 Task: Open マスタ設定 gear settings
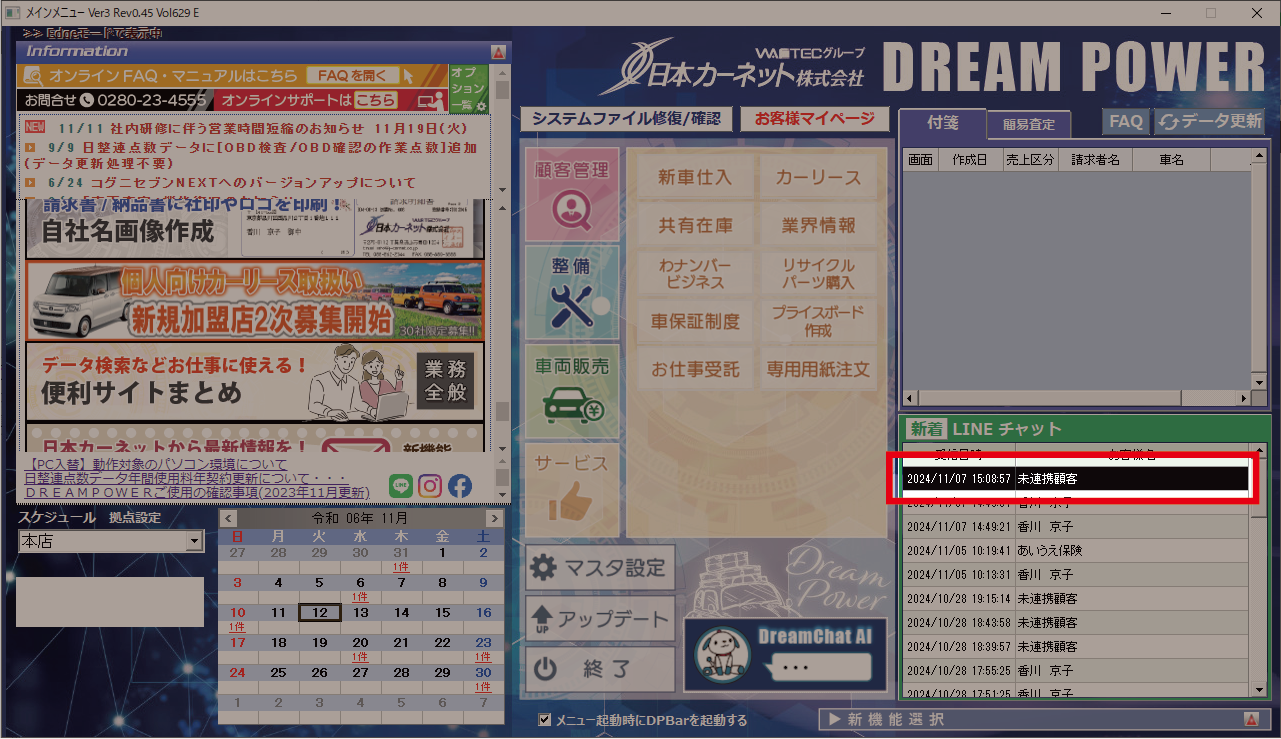[600, 568]
